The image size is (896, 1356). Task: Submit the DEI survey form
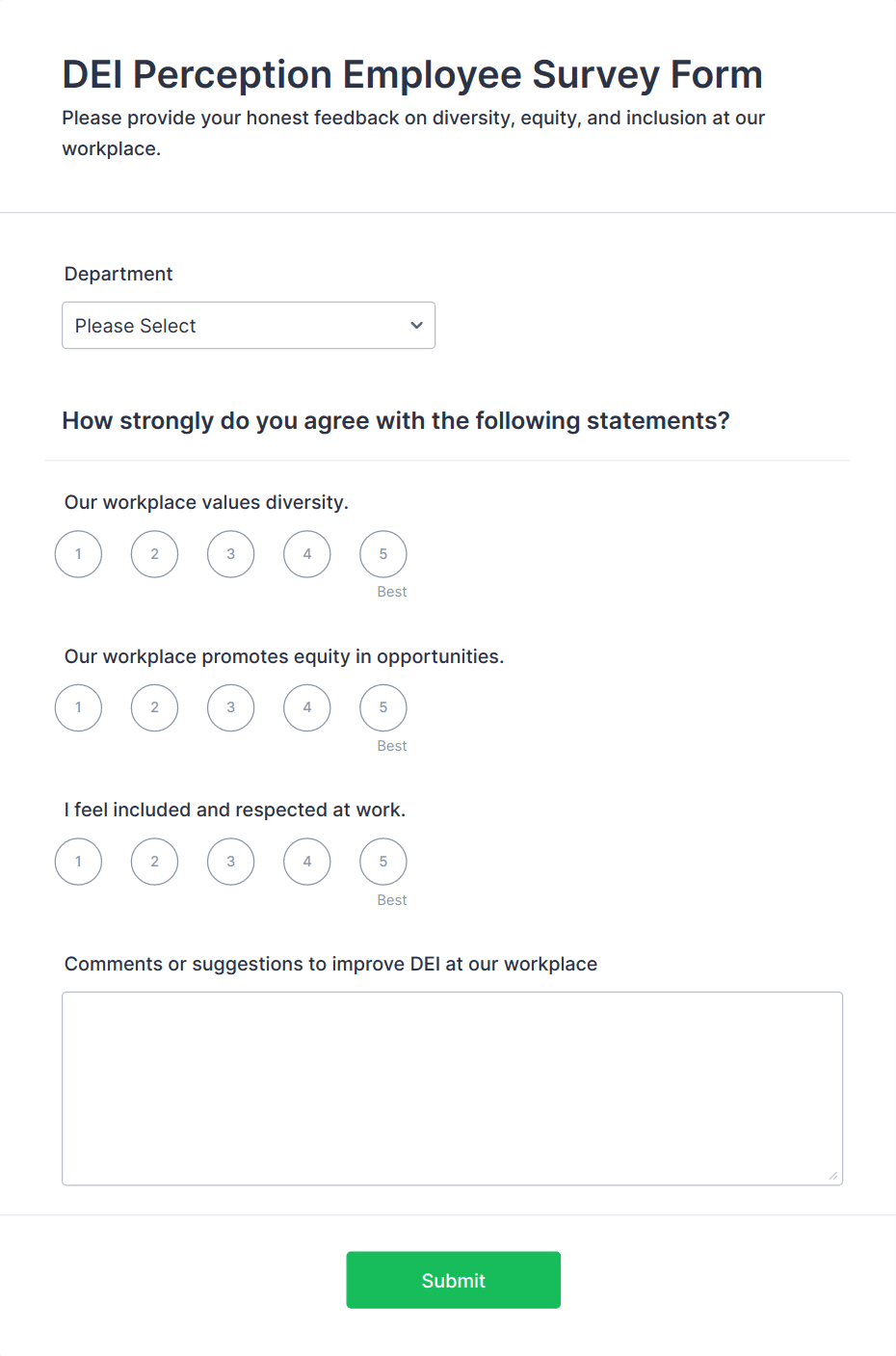(453, 1280)
